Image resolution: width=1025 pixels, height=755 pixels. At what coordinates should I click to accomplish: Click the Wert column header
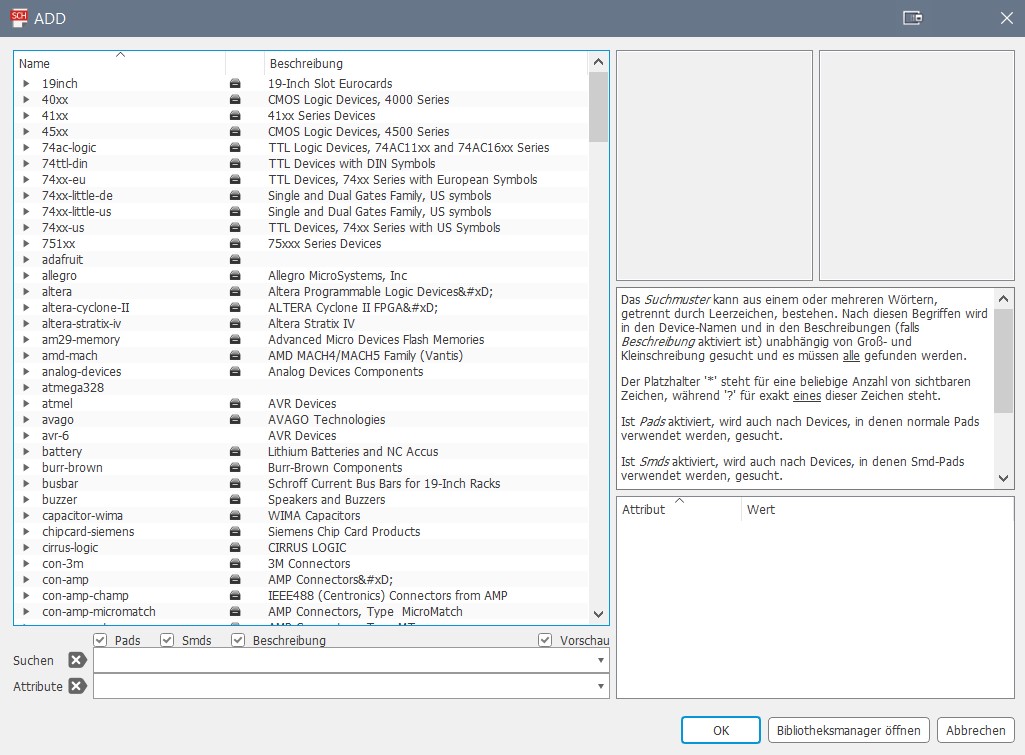click(x=877, y=509)
